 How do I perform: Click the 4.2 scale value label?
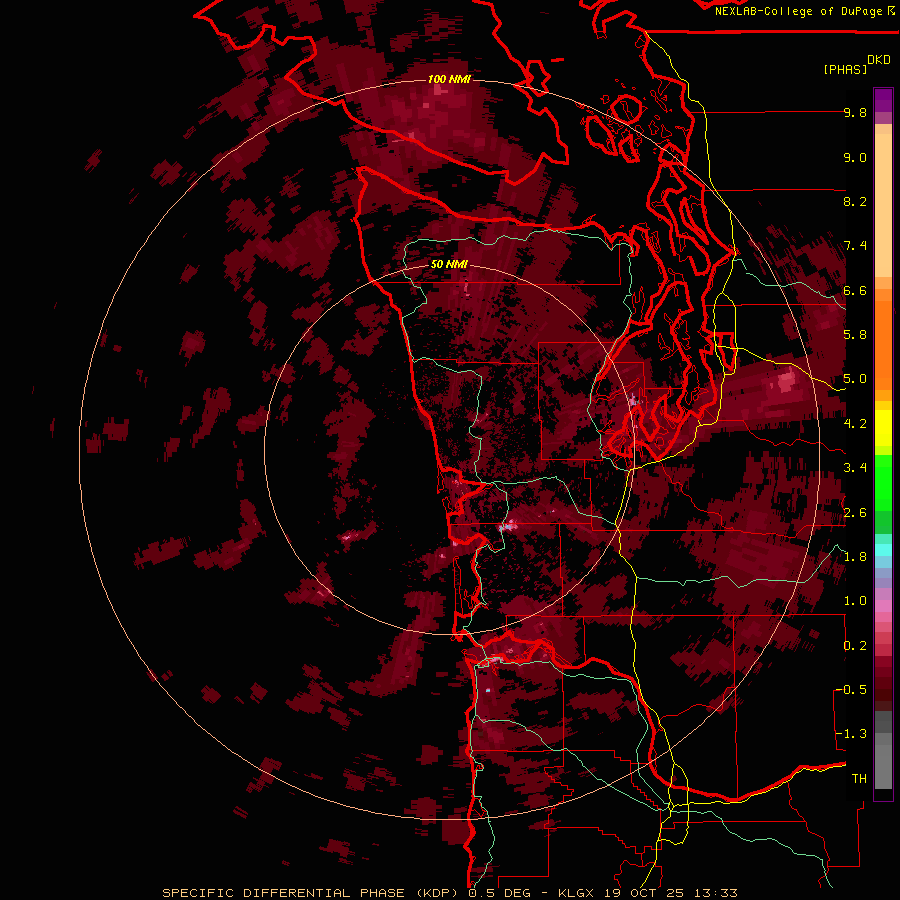(x=855, y=424)
